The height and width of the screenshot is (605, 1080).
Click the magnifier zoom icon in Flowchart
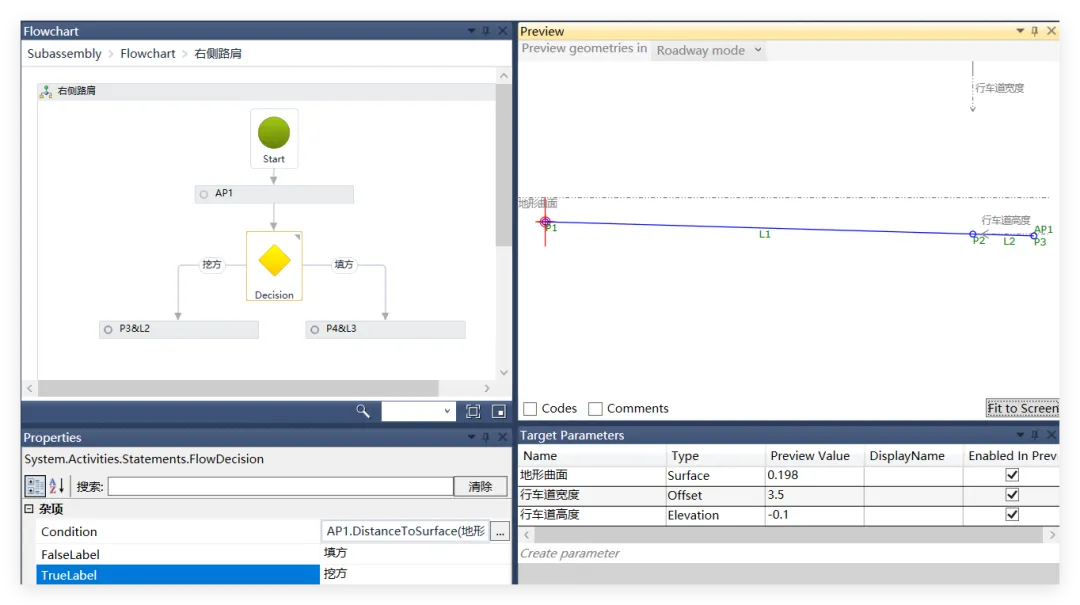coord(362,411)
